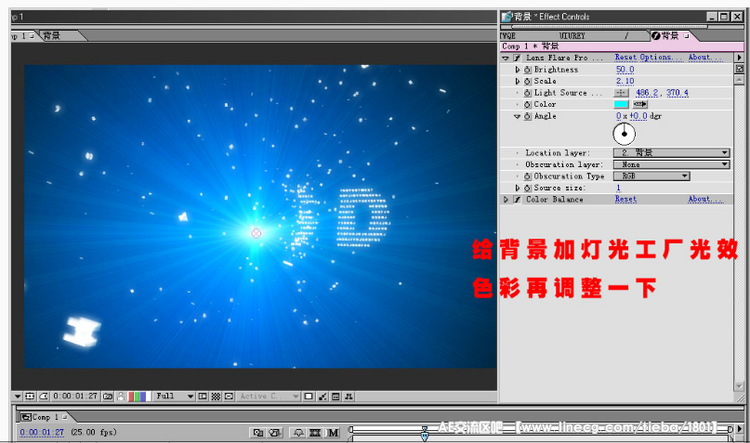Toggle Scale stopwatch keyframing
This screenshot has height=443, width=750.
[528, 81]
